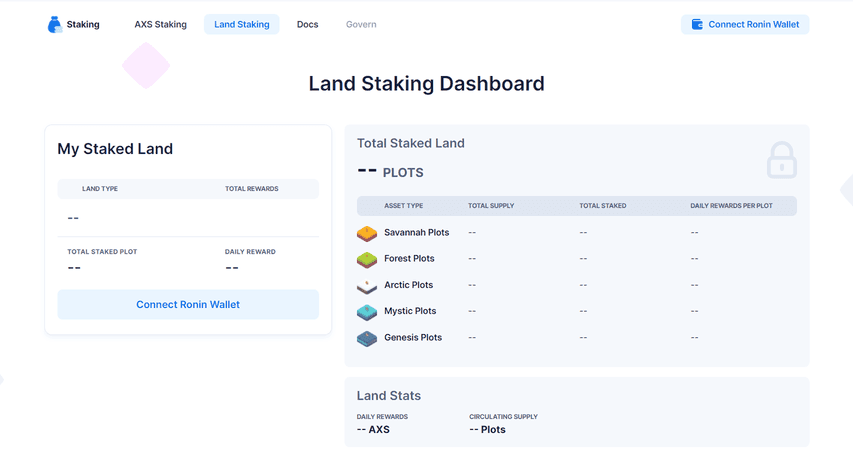Screen dimensions: 853x465
Task: Click Connect Ronin Wallet in My Staked Land
Action: pyautogui.click(x=188, y=305)
